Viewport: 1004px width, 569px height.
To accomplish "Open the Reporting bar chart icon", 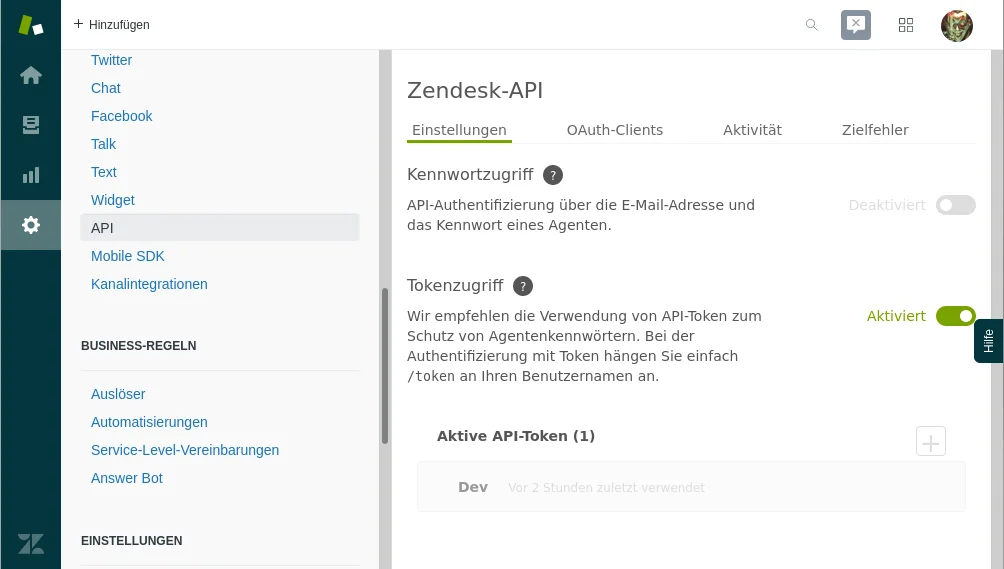I will [31, 175].
